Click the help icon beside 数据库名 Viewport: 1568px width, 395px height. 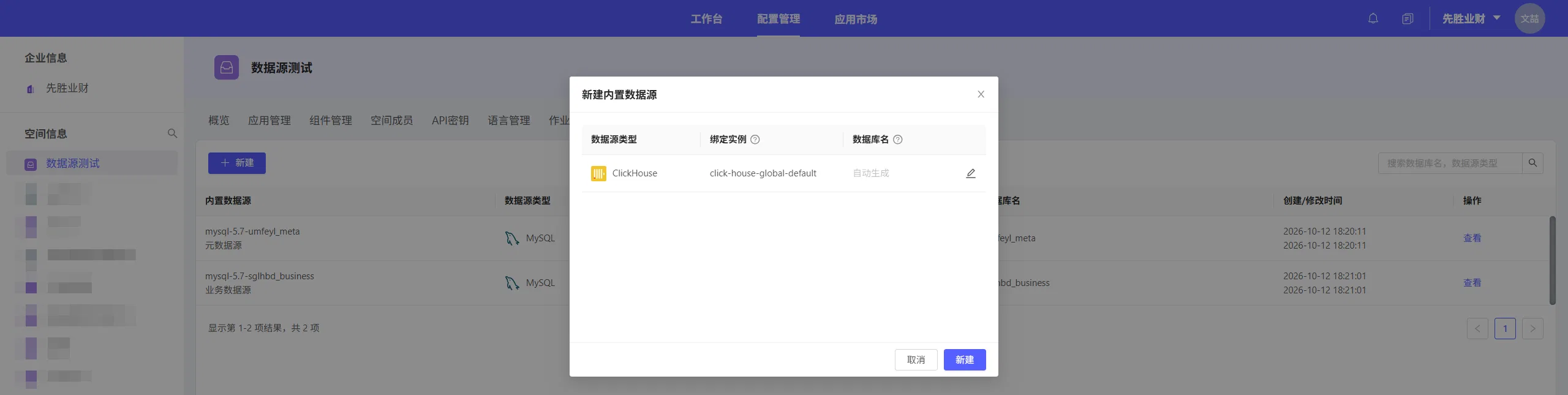[x=898, y=140]
